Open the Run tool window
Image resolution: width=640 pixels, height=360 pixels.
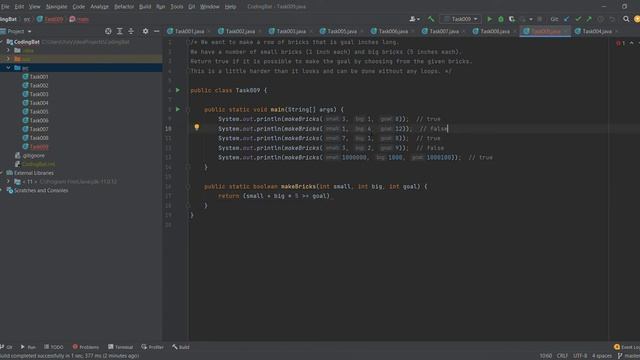[x=28, y=347]
